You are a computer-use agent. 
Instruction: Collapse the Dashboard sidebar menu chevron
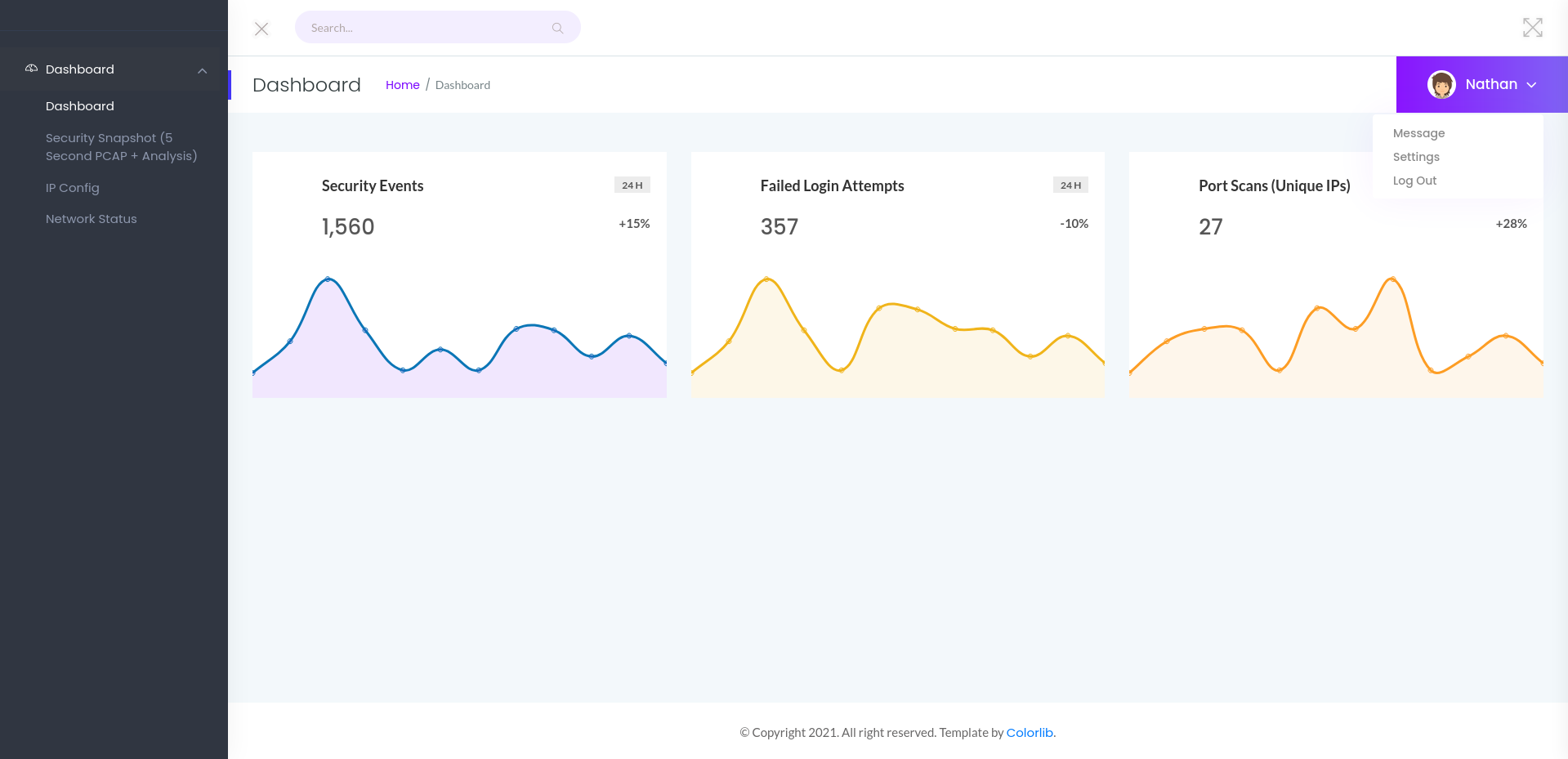(202, 70)
